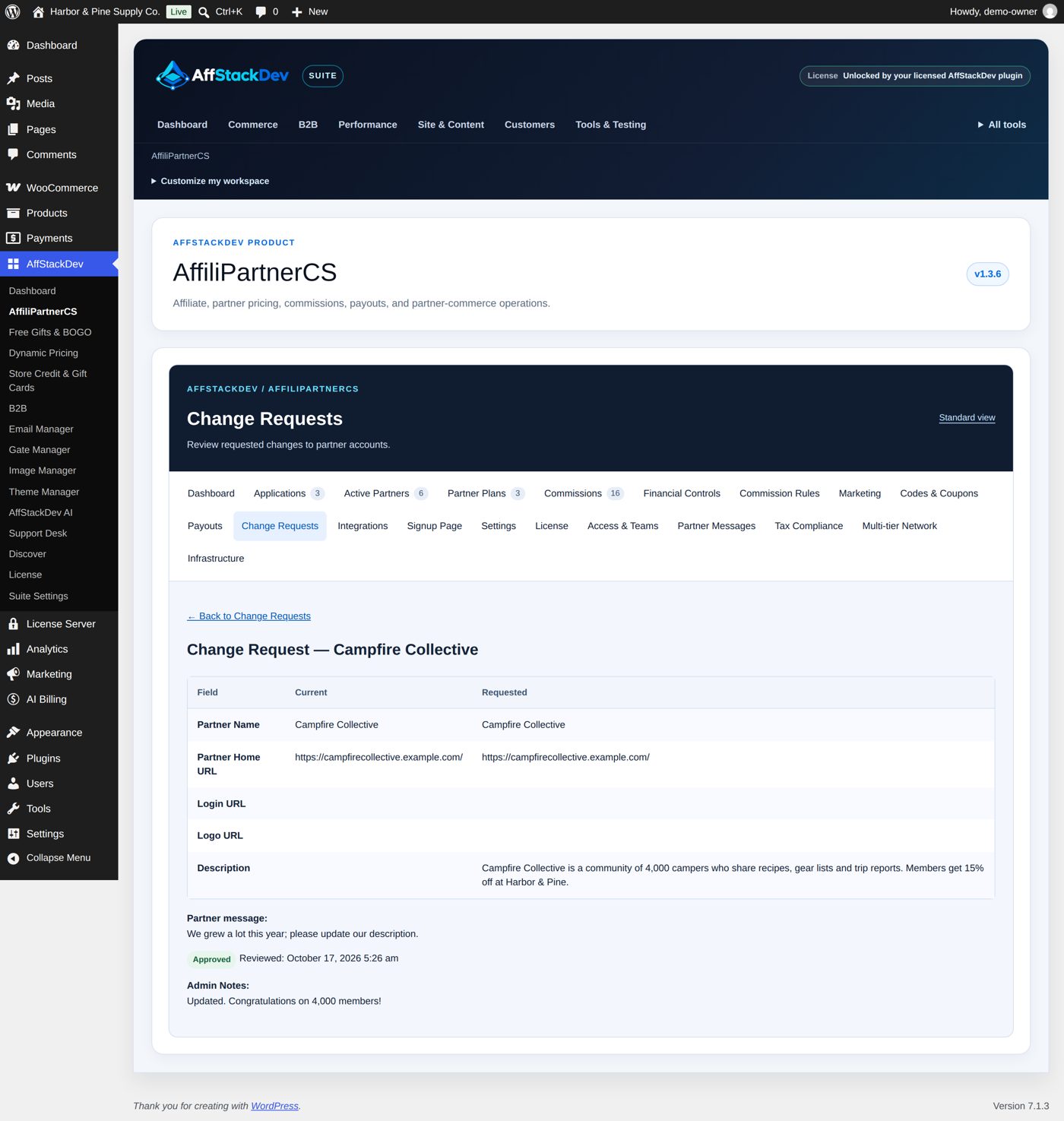Click the AffiliPartnerCS breadcrumb text
The height and width of the screenshot is (1121, 1064).
tap(180, 156)
